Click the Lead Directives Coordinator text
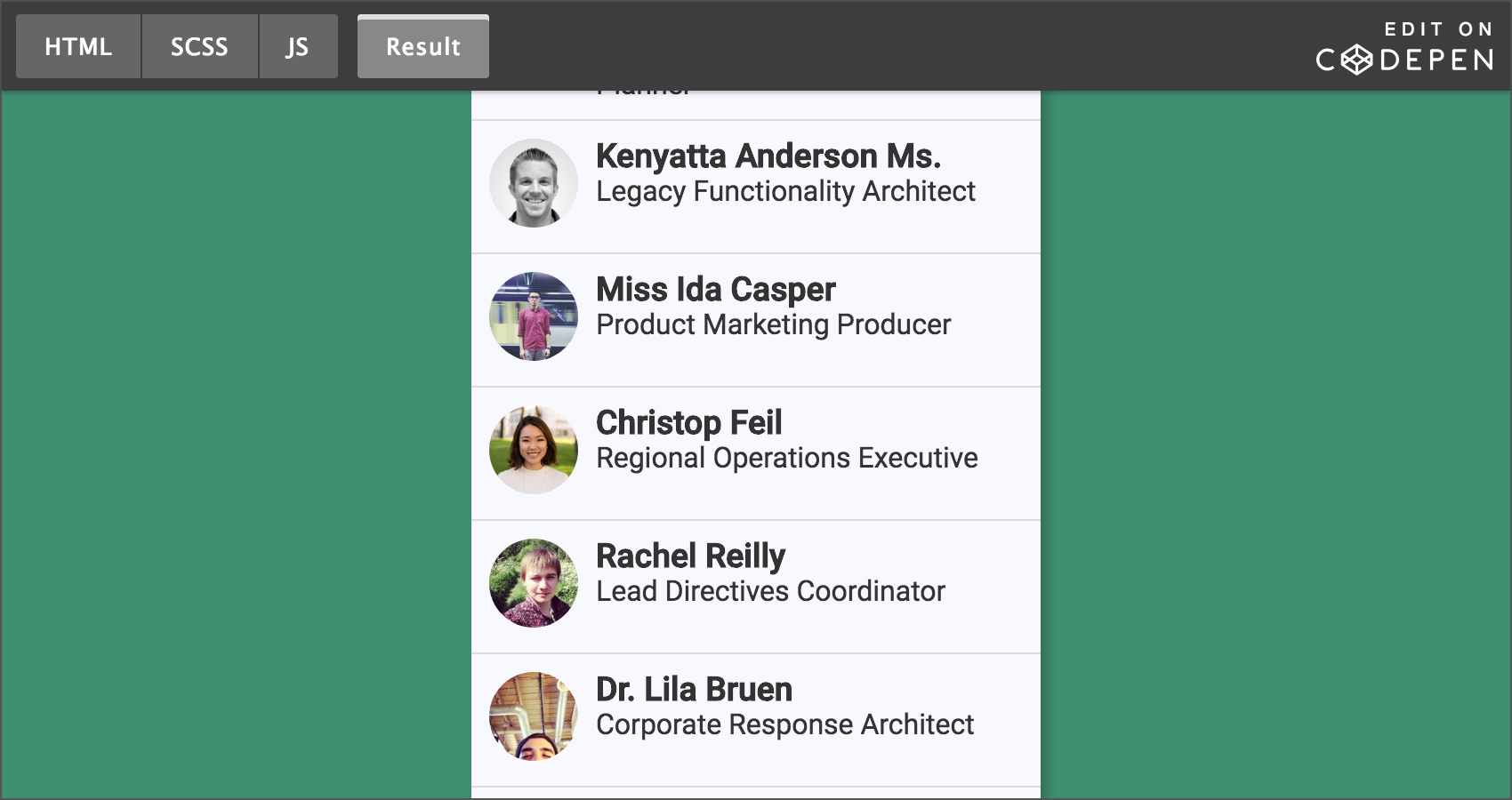This screenshot has width=1512, height=800. click(x=770, y=592)
